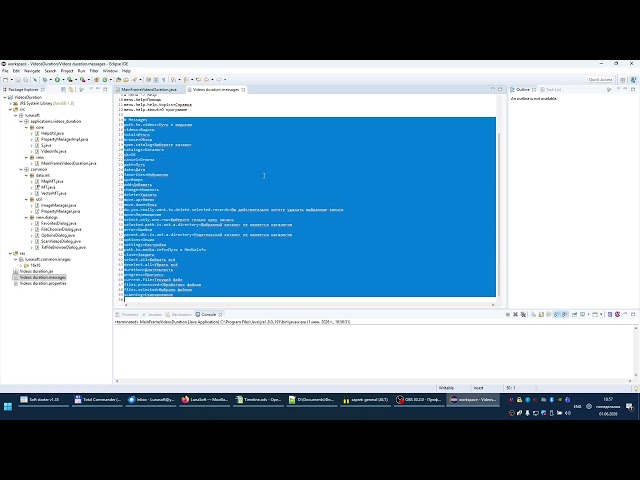Minimize the Package Explorer view
640x480 pixels.
pyautogui.click(x=98, y=89)
